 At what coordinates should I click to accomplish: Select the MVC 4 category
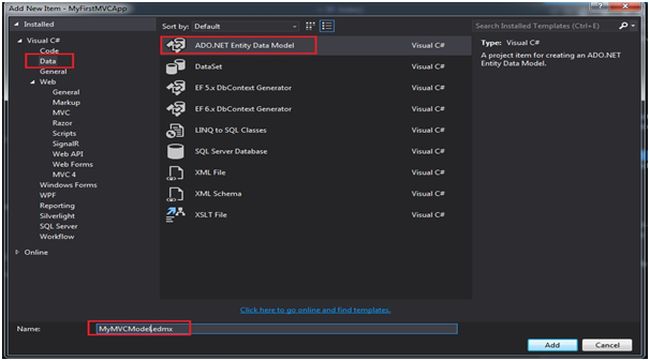64,174
